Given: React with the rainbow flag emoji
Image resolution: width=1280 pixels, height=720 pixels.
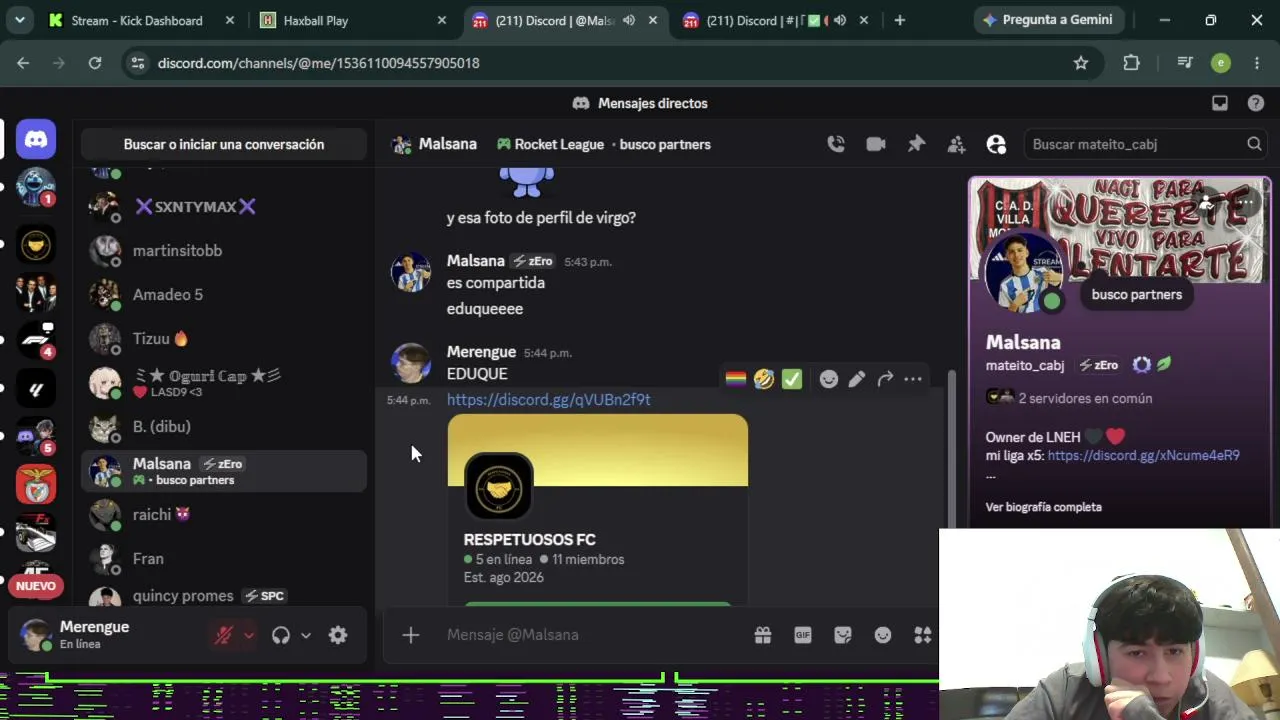Looking at the screenshot, I should [735, 379].
